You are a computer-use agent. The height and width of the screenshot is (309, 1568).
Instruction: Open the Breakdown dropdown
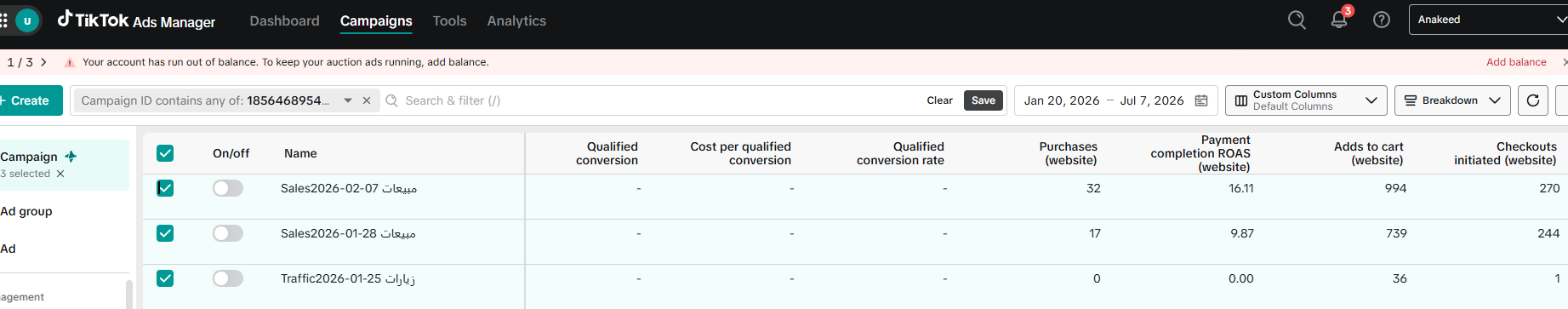[1452, 100]
